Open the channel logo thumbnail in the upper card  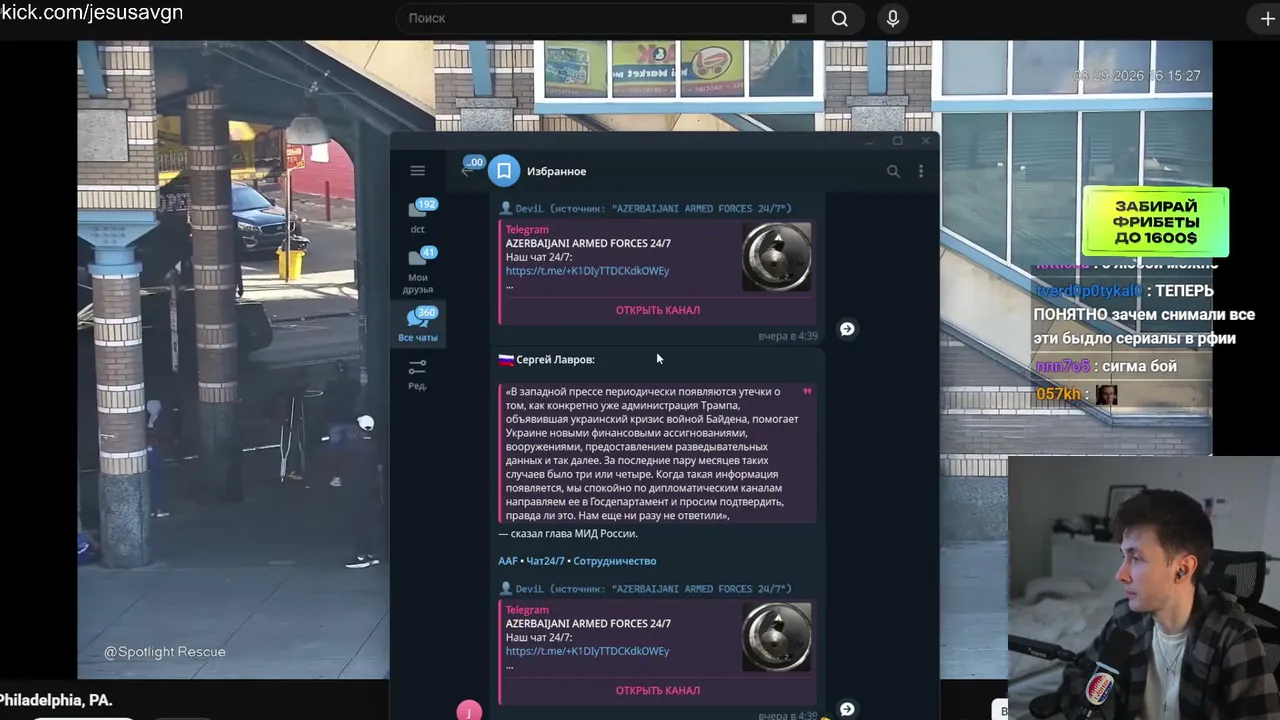coord(777,257)
